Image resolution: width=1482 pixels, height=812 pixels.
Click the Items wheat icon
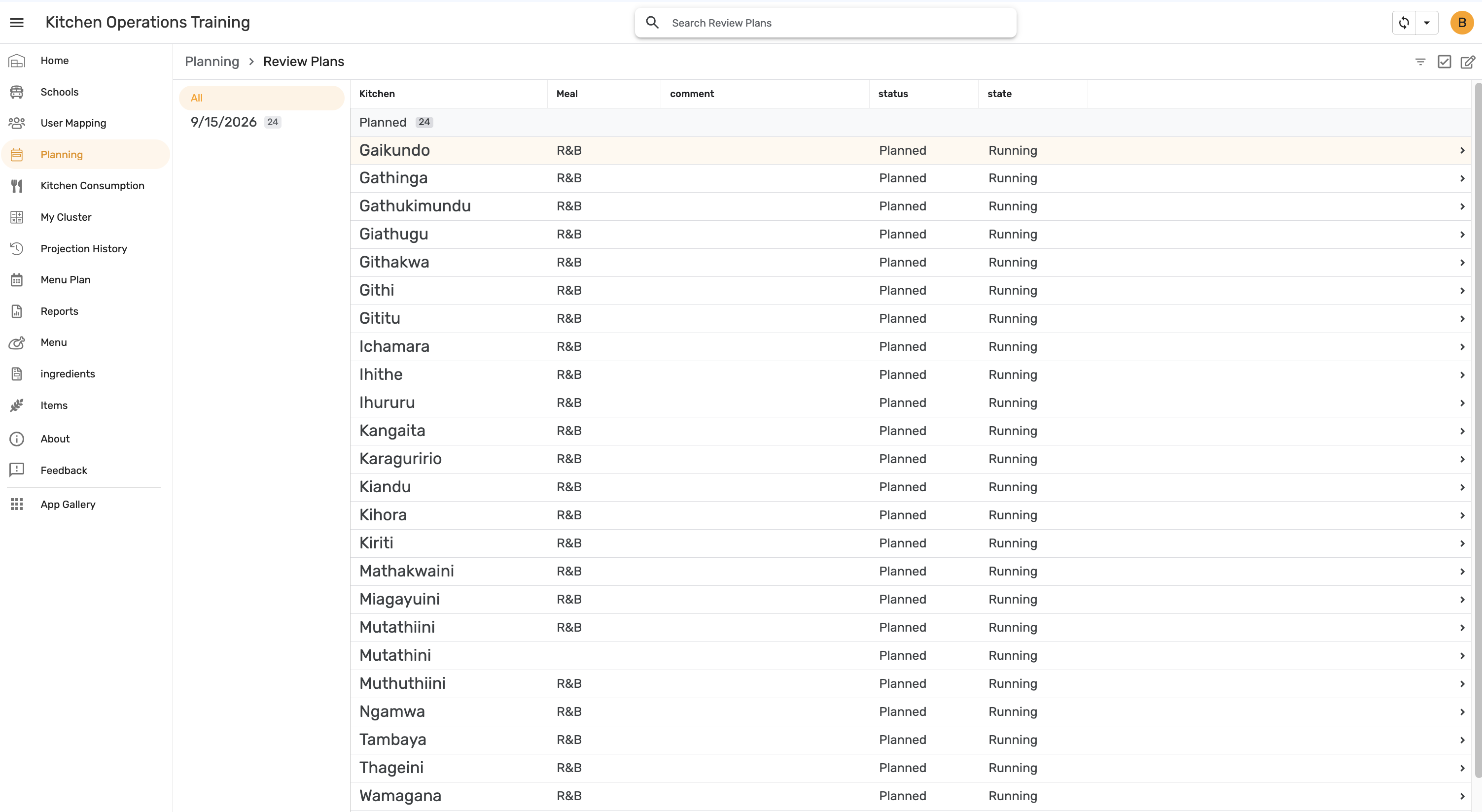point(17,405)
